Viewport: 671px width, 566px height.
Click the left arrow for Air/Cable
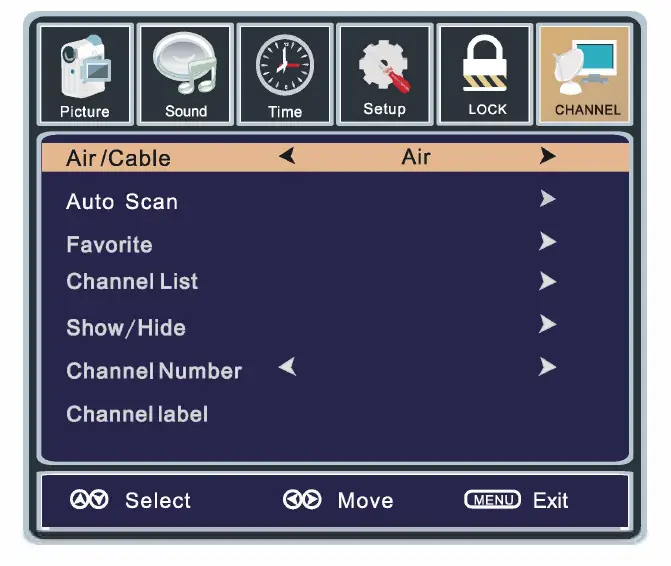[x=288, y=156]
